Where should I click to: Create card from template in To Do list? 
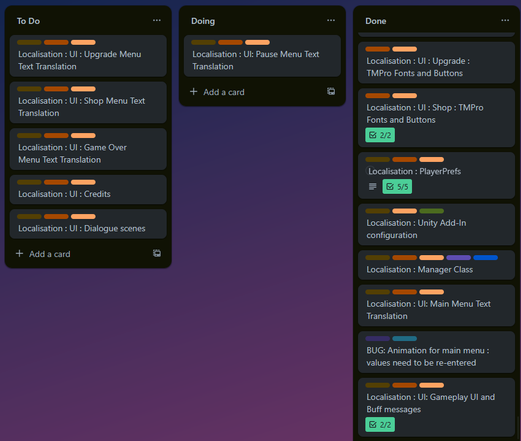click(157, 253)
